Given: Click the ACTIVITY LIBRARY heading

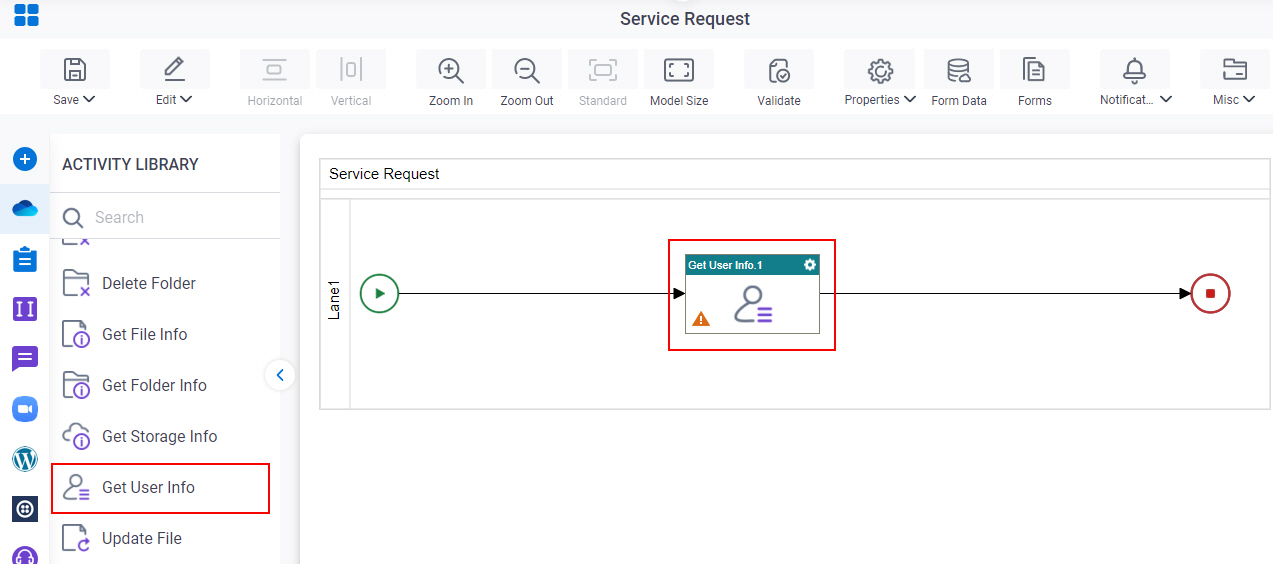Looking at the screenshot, I should (x=130, y=164).
